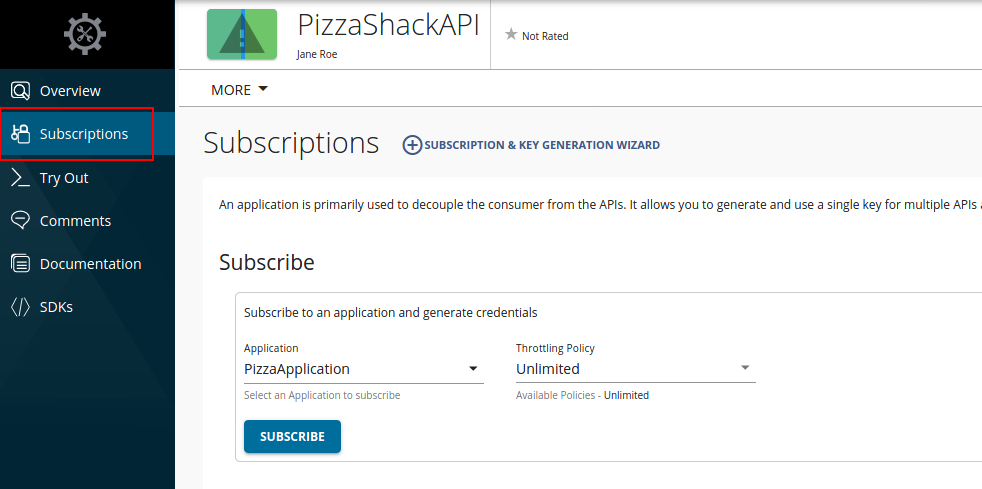Open the Application dropdown showing PizzaApplication
Screen dimensions: 982x489
(364, 369)
